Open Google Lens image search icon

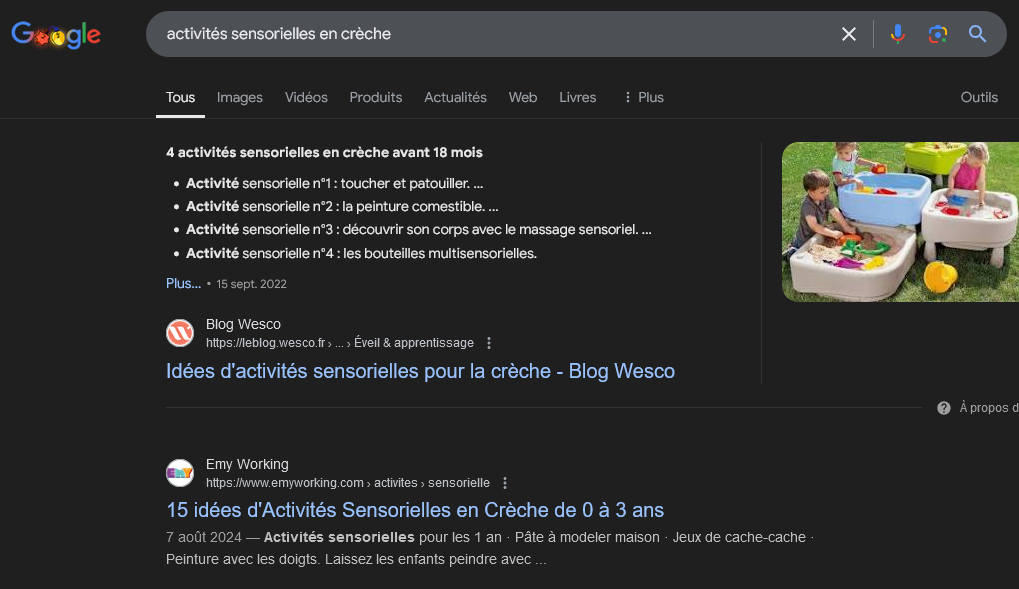[x=937, y=34]
